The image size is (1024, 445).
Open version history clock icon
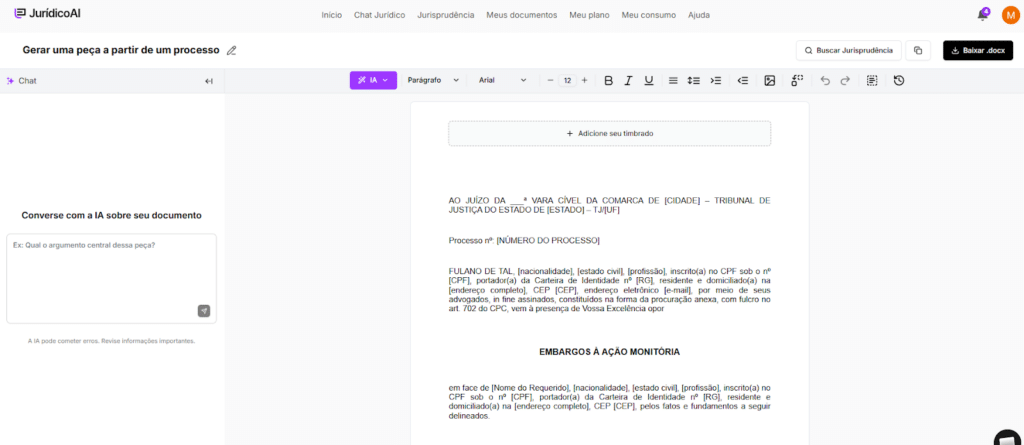899,80
